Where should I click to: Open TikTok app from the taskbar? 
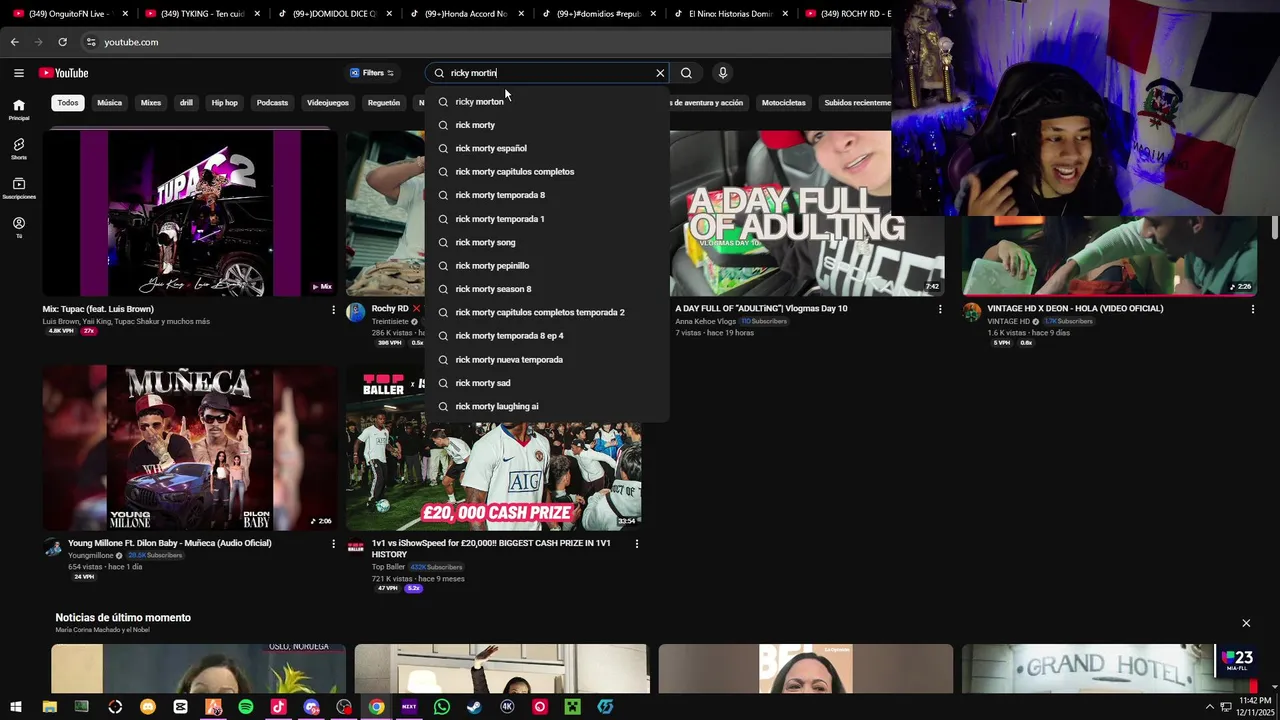[278, 707]
